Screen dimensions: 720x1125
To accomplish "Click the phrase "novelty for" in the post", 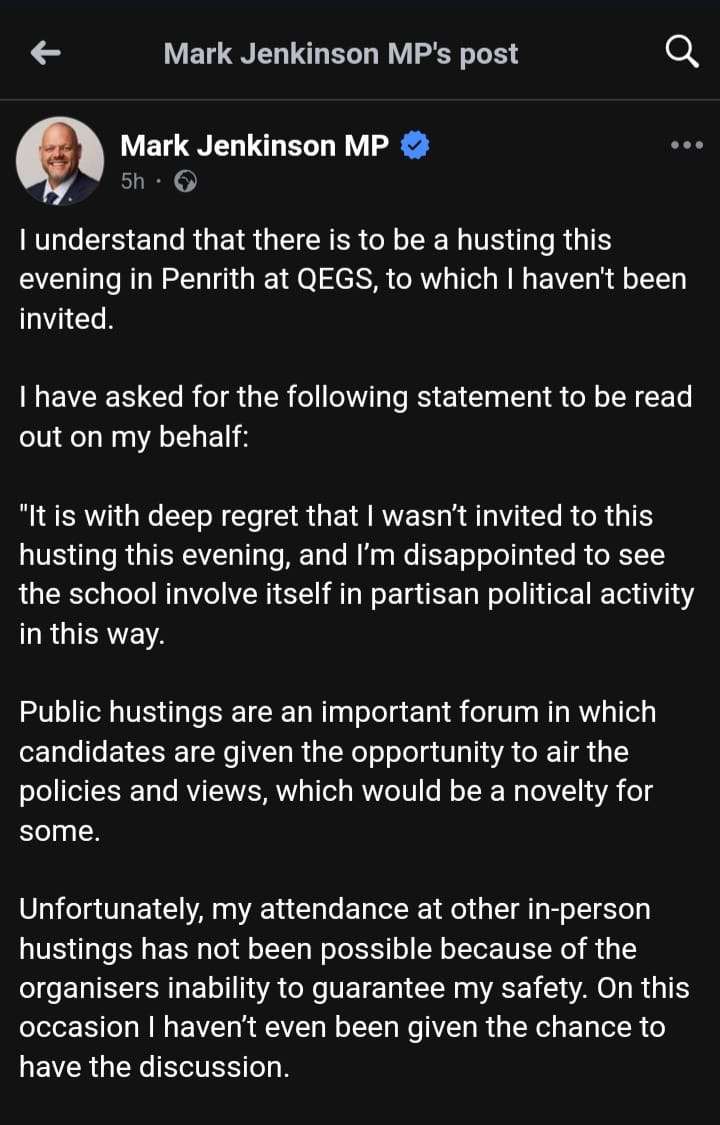I will click(592, 791).
